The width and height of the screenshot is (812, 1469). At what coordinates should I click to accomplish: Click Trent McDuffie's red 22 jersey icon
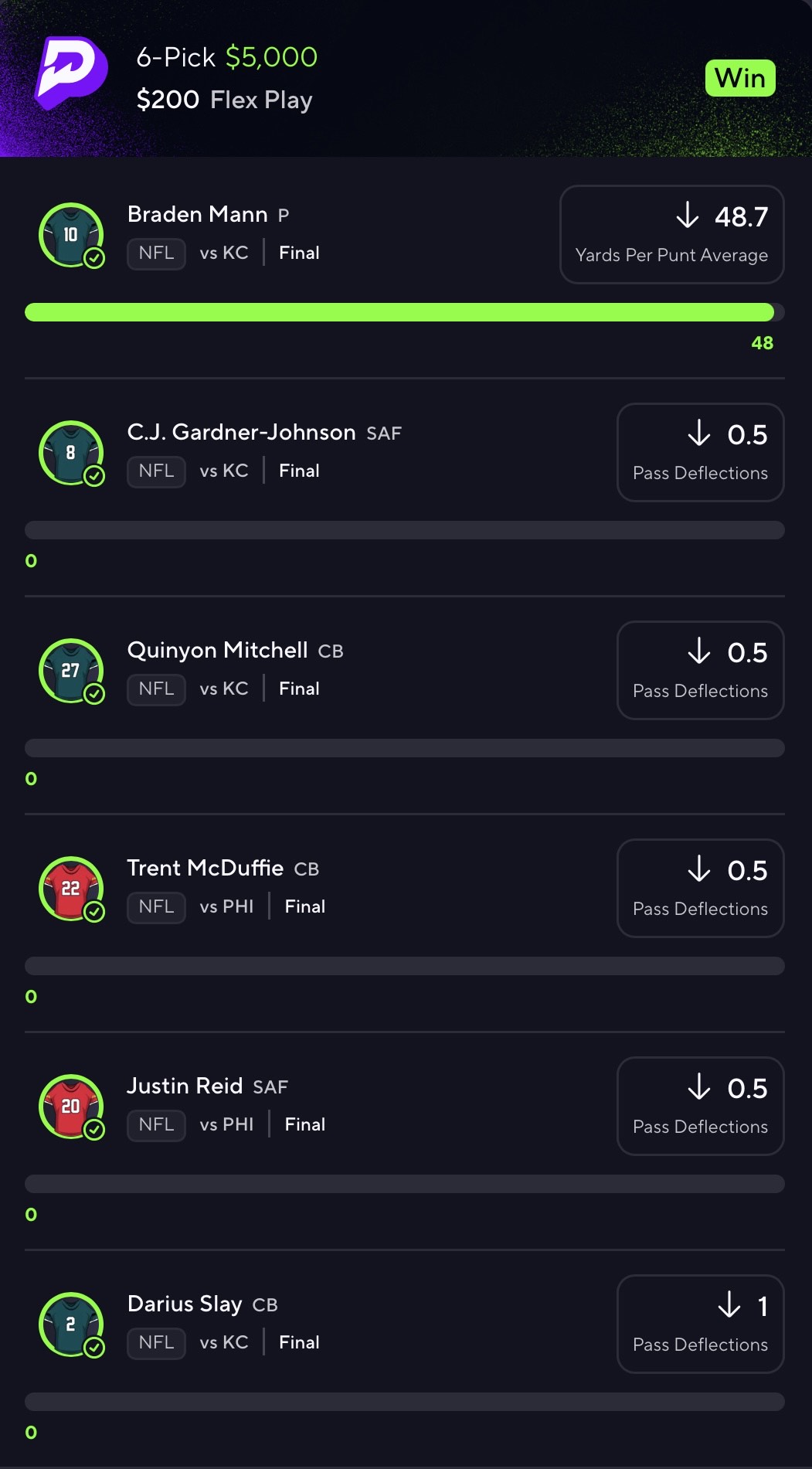coord(71,889)
